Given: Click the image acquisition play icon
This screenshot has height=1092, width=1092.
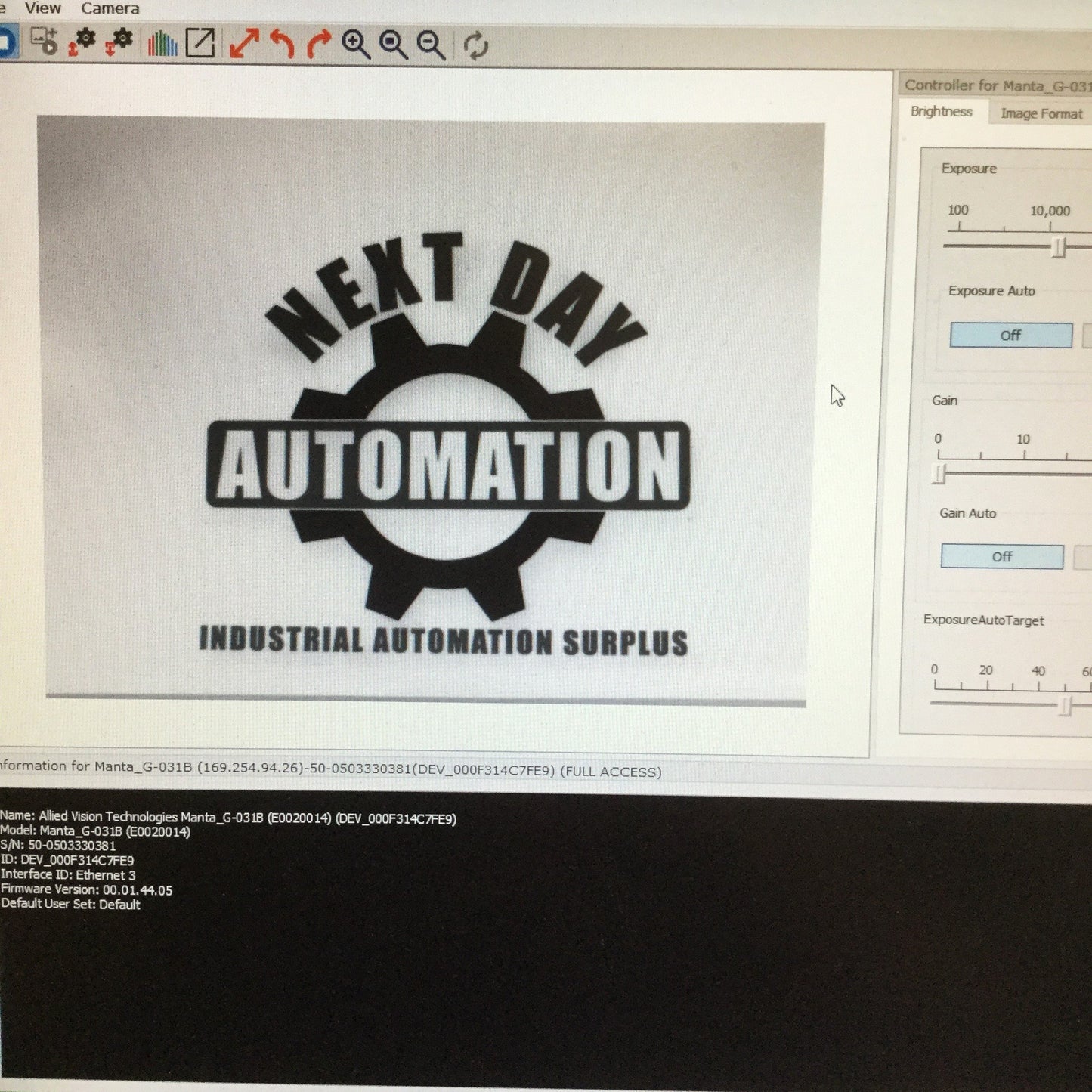Looking at the screenshot, I should point(45,42).
